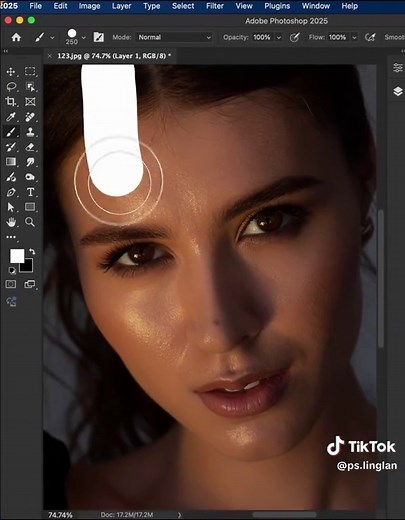Open the blending Mode dropdown
Image resolution: width=405 pixels, height=520 pixels.
point(174,37)
